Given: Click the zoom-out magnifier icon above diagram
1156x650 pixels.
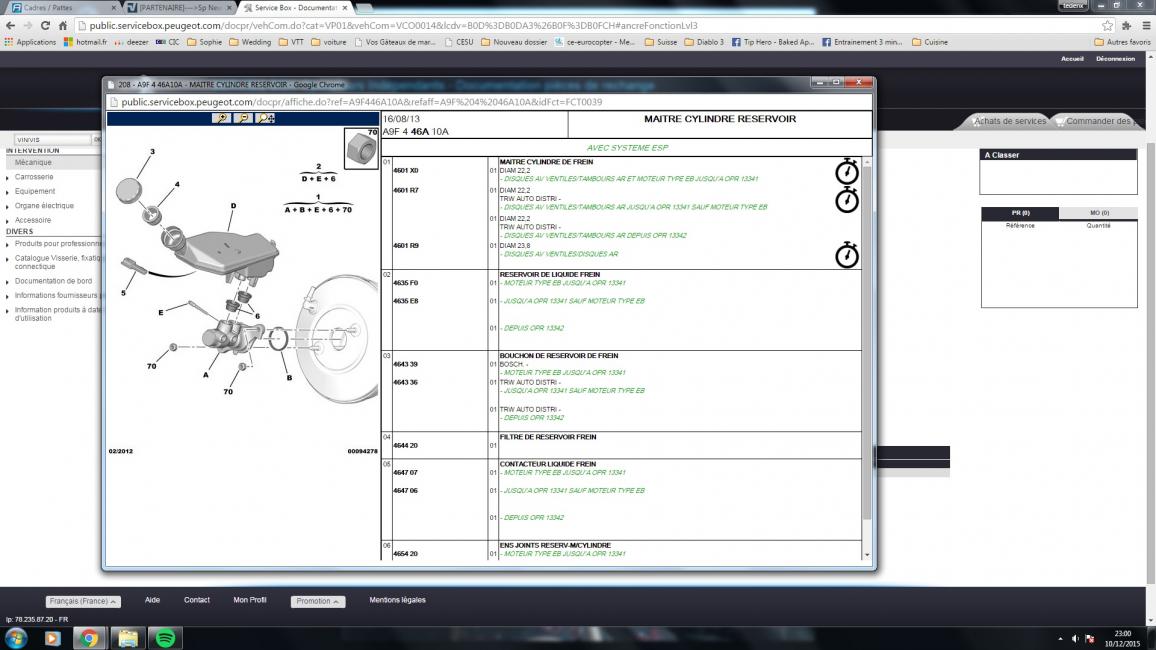Looking at the screenshot, I should 243,118.
